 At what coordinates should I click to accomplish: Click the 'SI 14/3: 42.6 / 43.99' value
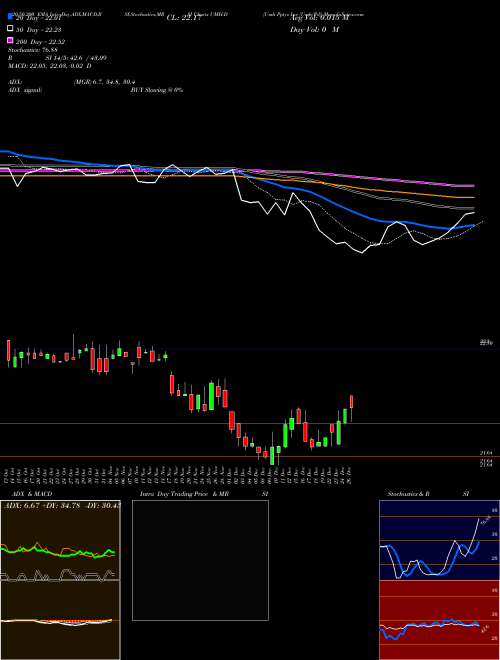point(76,58)
